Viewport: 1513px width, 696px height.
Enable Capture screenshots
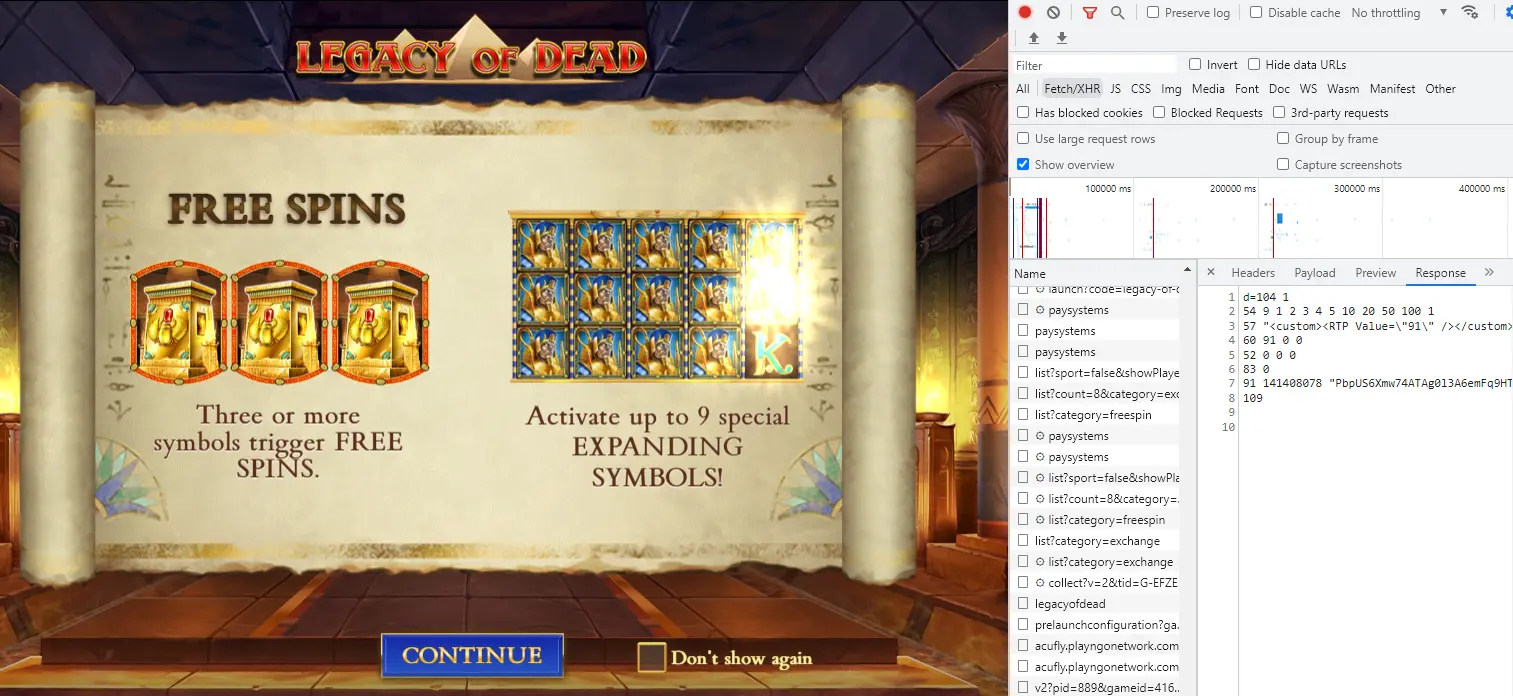(1283, 165)
